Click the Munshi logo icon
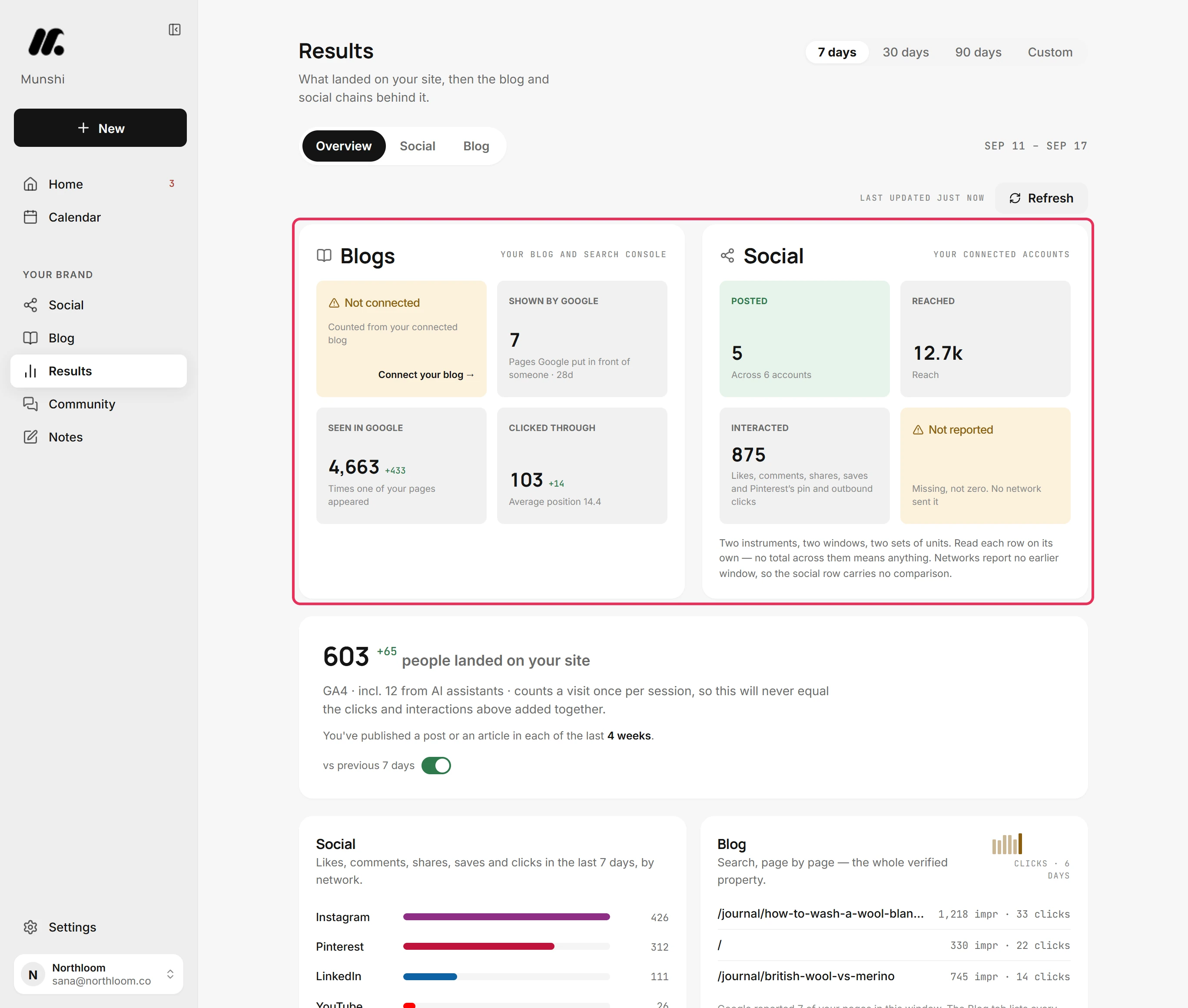 point(46,42)
